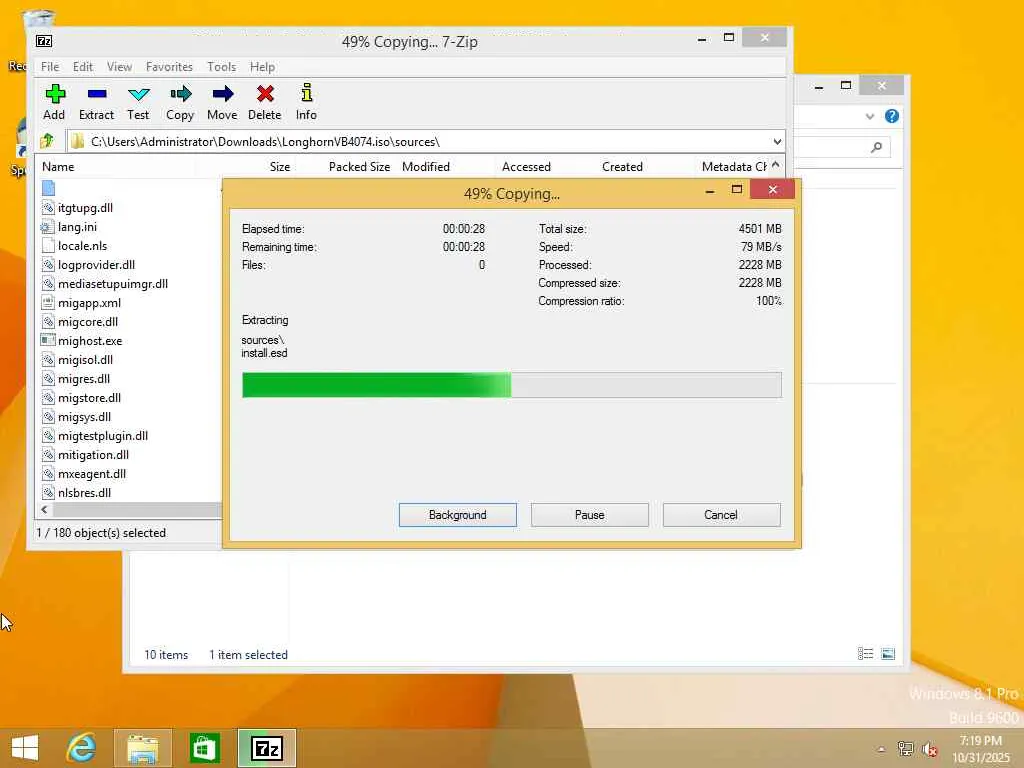Switch Explorer to large icons view
This screenshot has width=1024, height=768.
888,654
